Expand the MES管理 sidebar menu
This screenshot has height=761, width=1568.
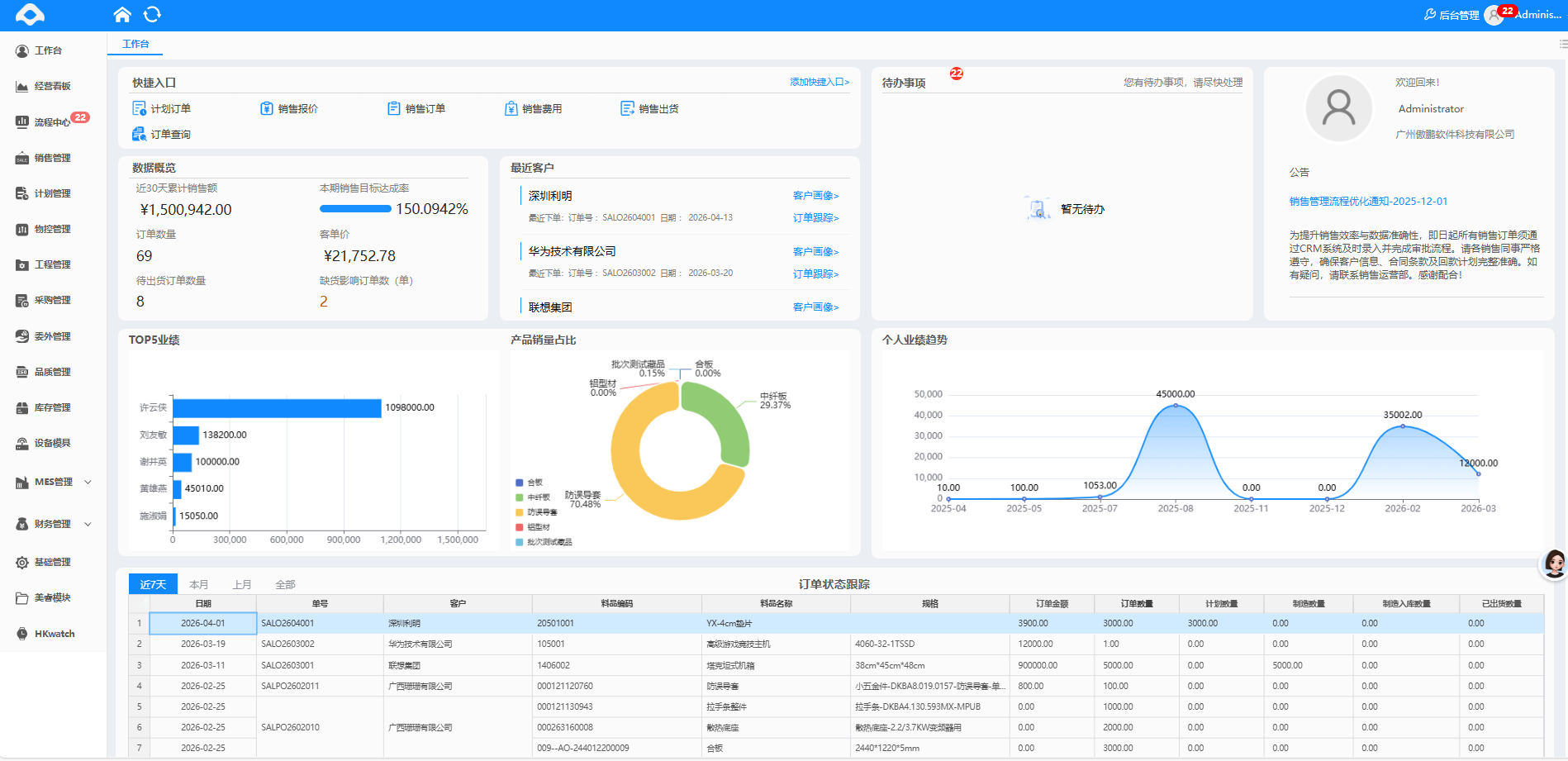[x=53, y=482]
